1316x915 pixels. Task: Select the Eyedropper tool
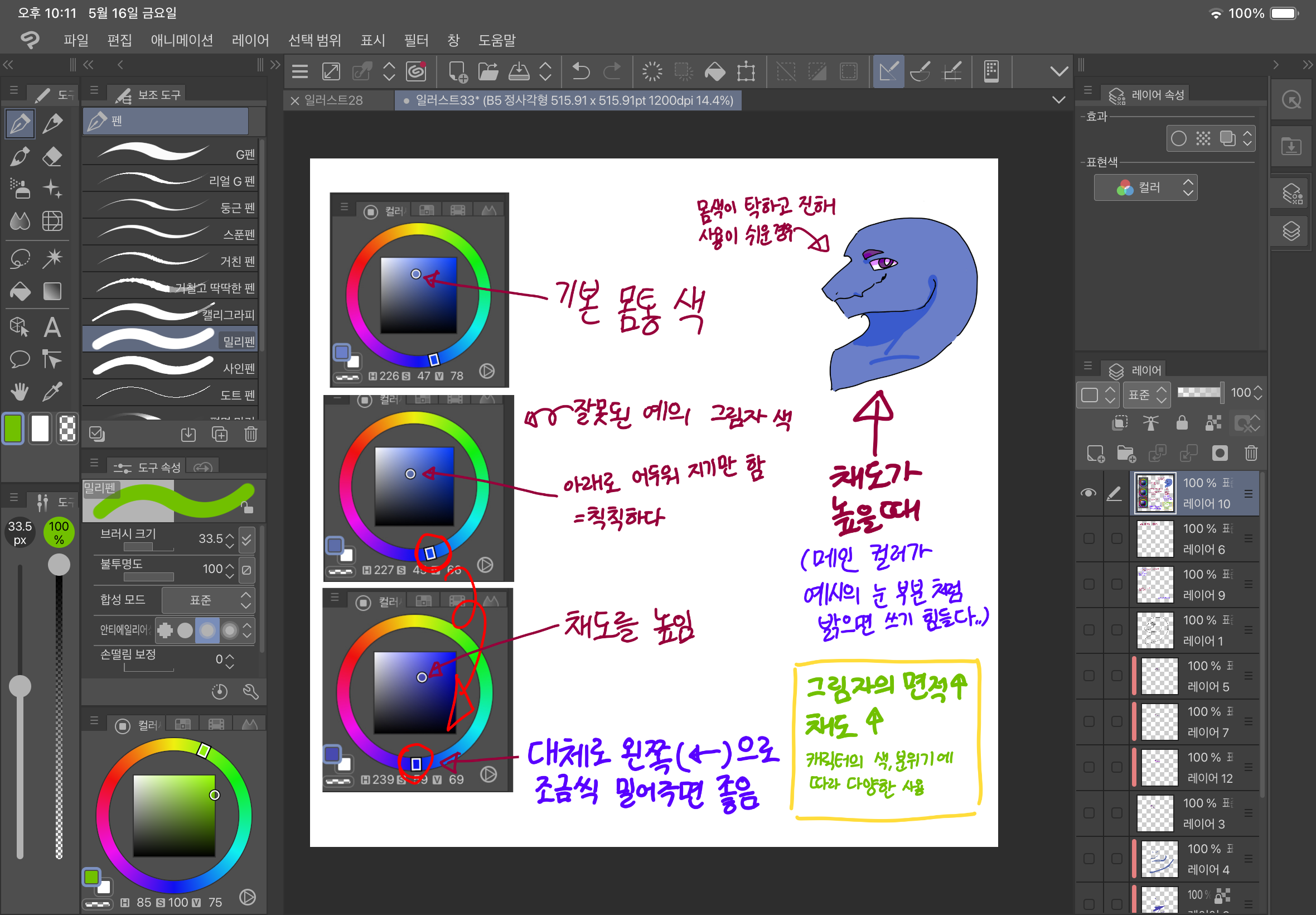[52, 392]
